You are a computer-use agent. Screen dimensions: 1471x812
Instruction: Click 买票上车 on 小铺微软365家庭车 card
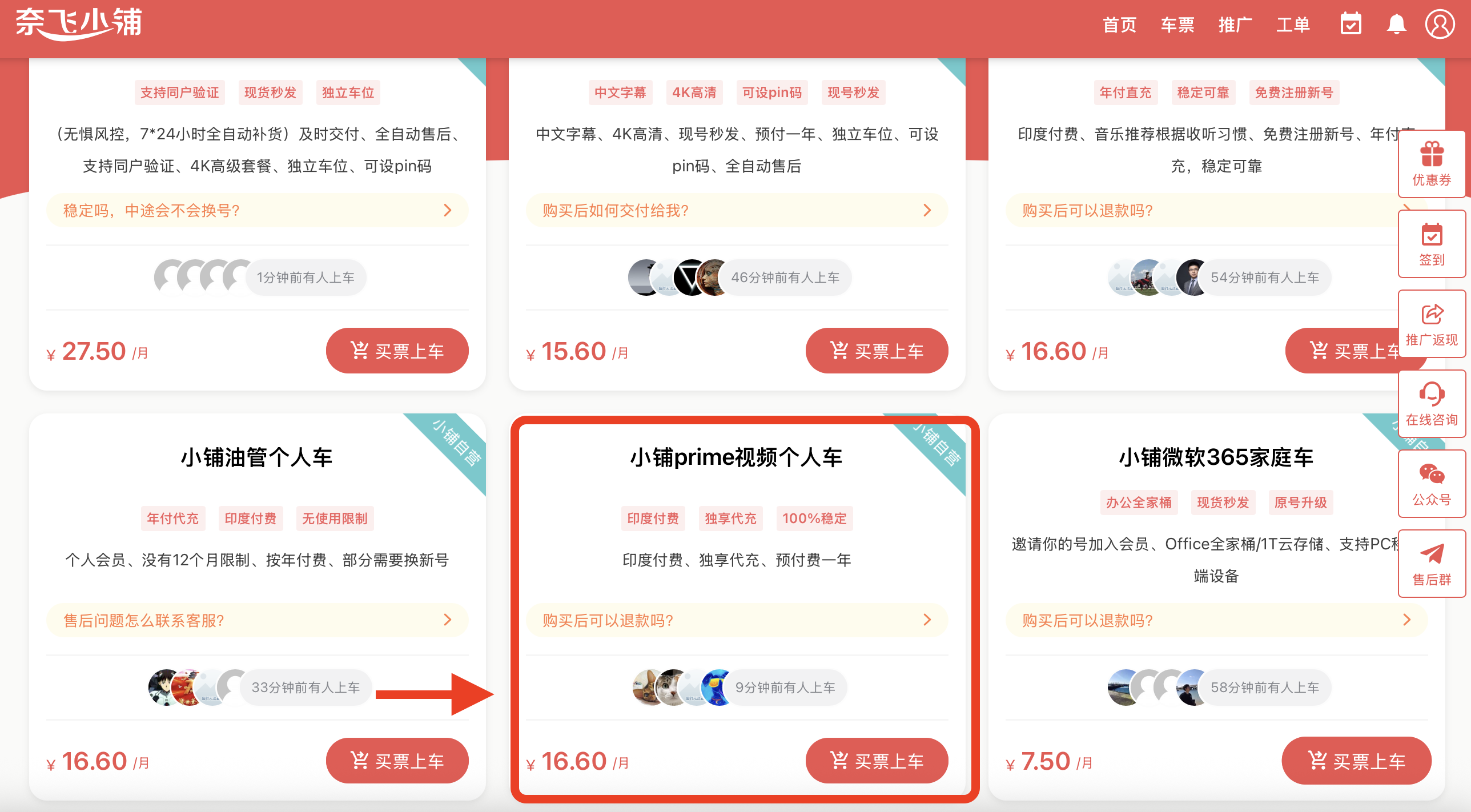coord(1357,761)
